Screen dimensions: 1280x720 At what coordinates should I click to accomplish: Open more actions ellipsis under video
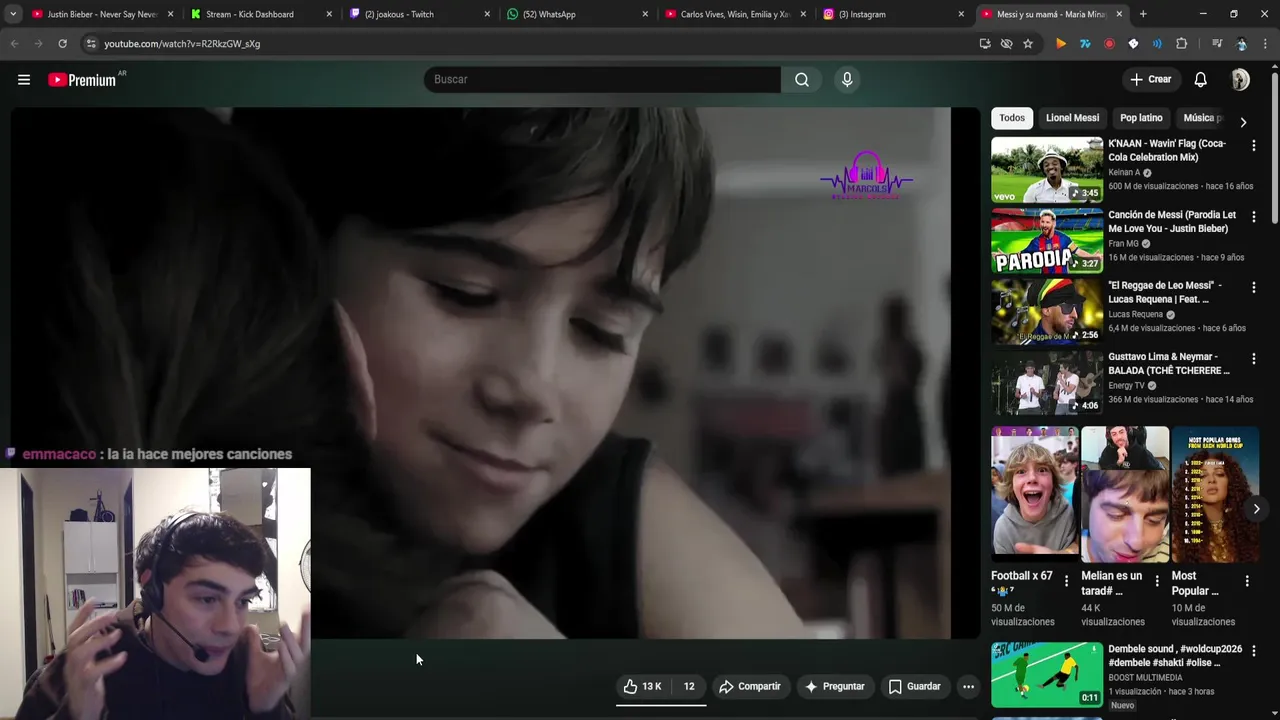pyautogui.click(x=968, y=686)
